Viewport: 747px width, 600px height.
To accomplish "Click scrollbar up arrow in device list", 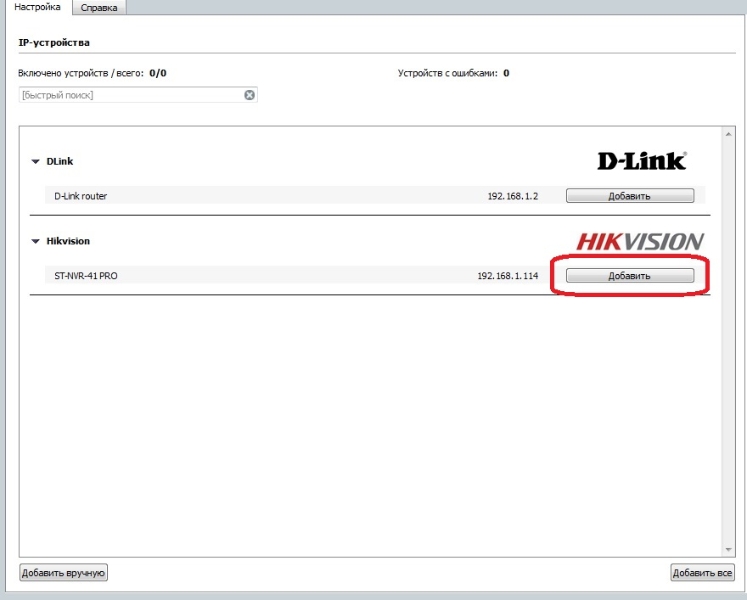I will click(x=728, y=134).
